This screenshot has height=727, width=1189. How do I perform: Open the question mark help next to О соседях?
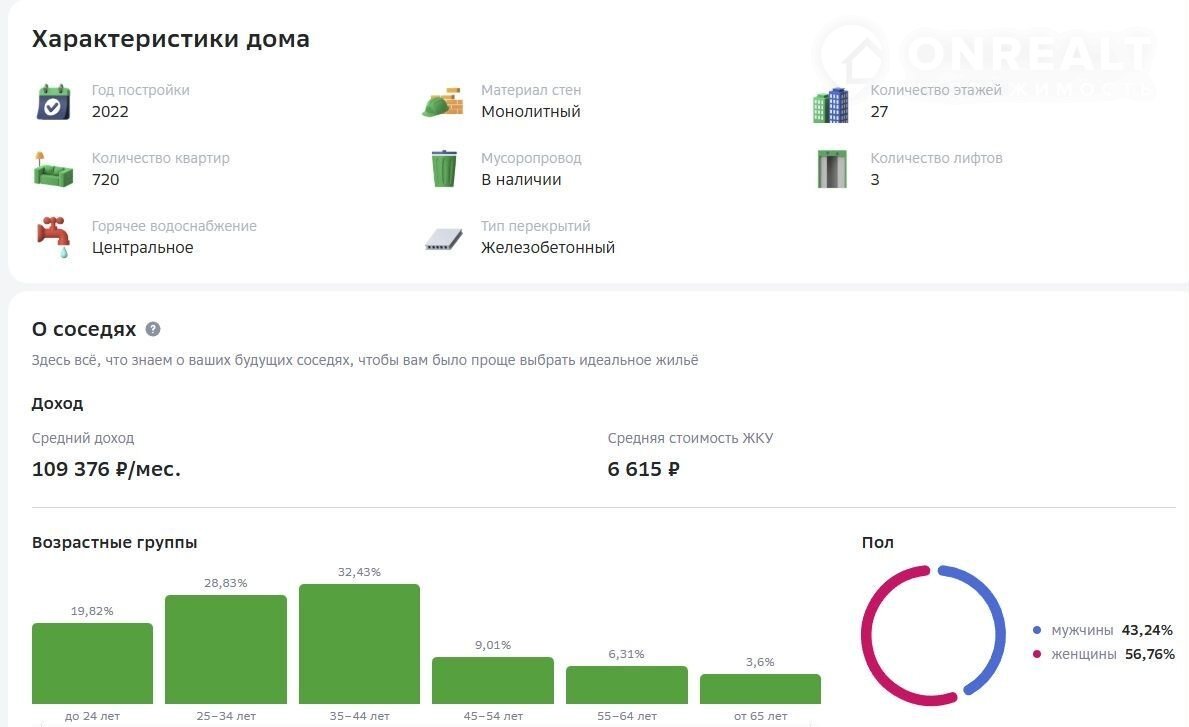(x=153, y=329)
